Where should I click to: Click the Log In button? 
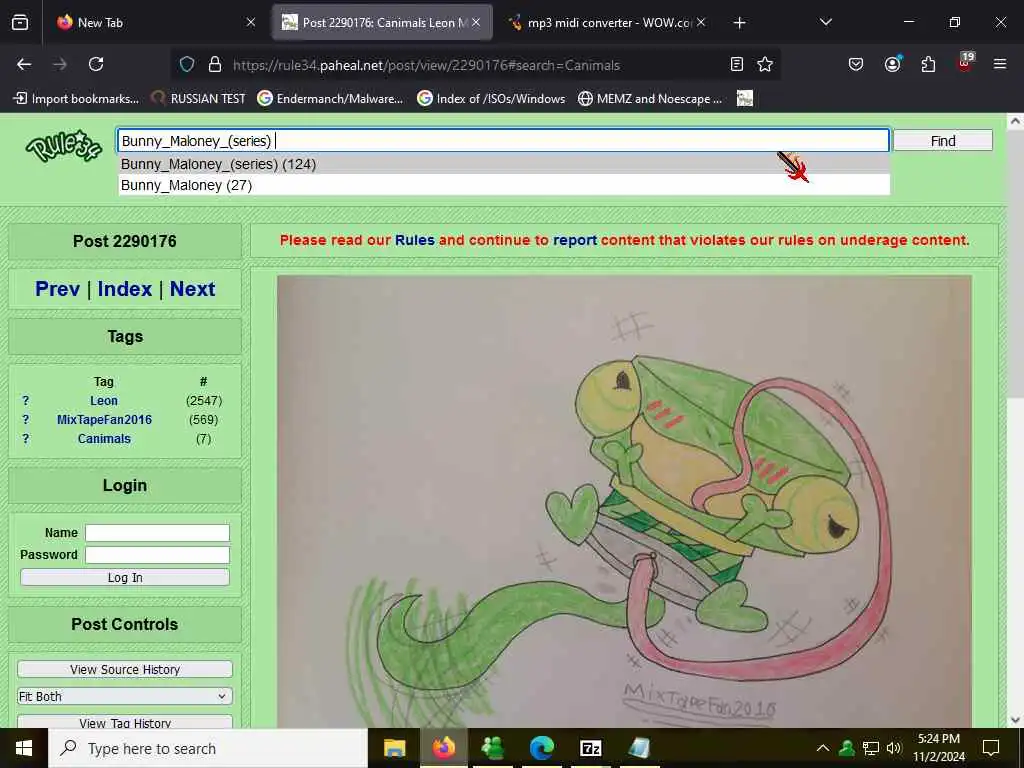pyautogui.click(x=125, y=577)
